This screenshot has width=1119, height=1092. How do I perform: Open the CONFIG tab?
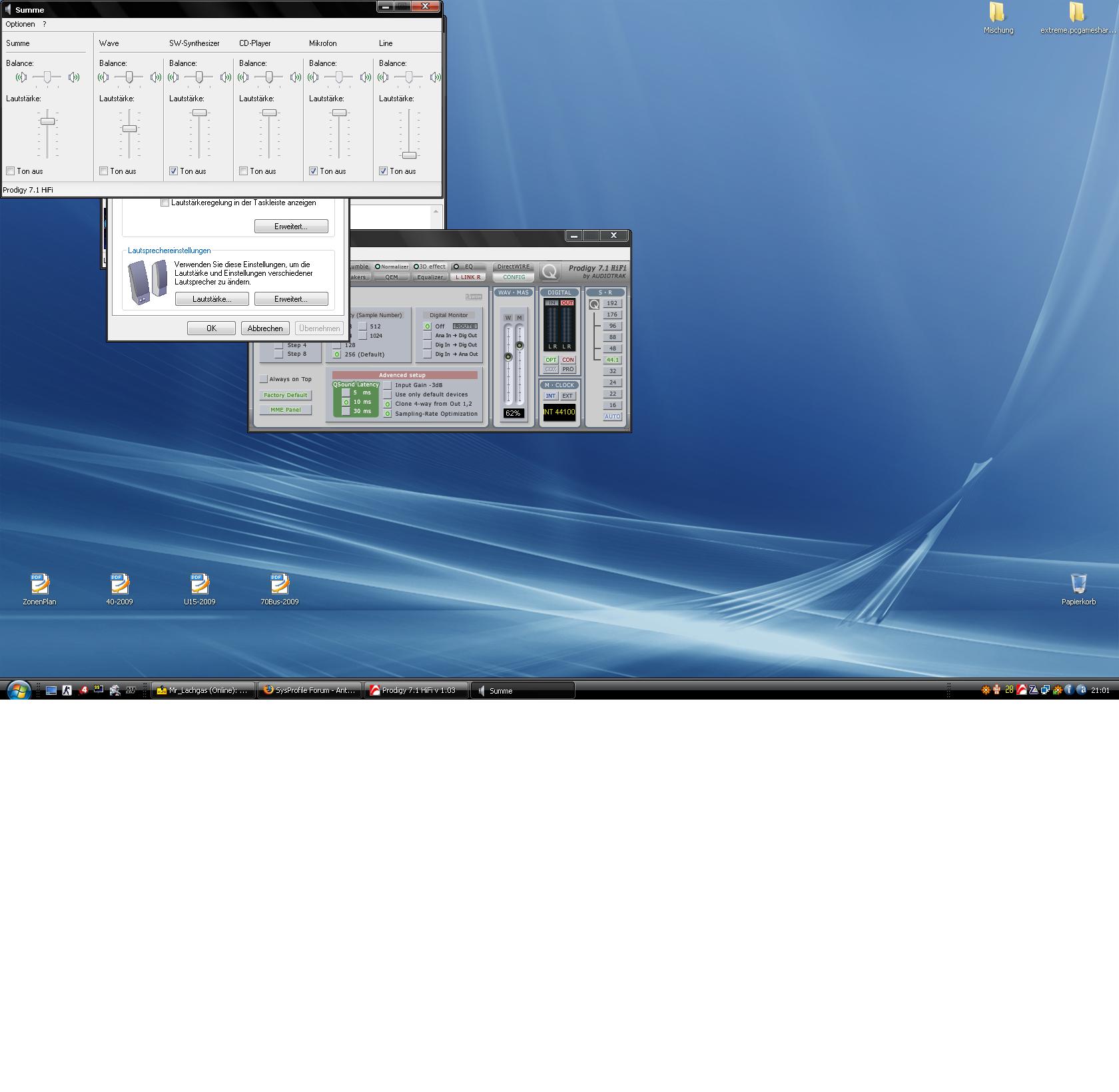tap(514, 277)
